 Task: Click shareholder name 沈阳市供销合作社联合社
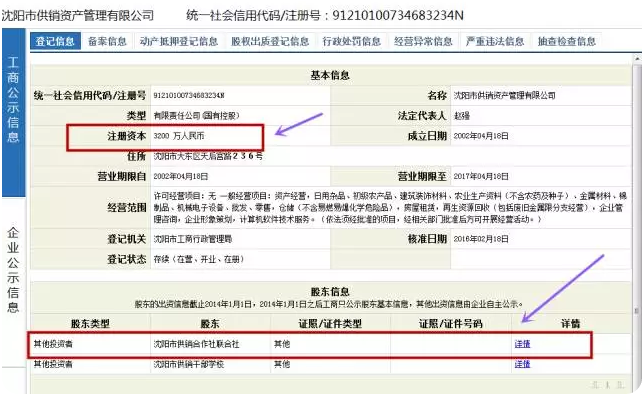pyautogui.click(x=196, y=344)
